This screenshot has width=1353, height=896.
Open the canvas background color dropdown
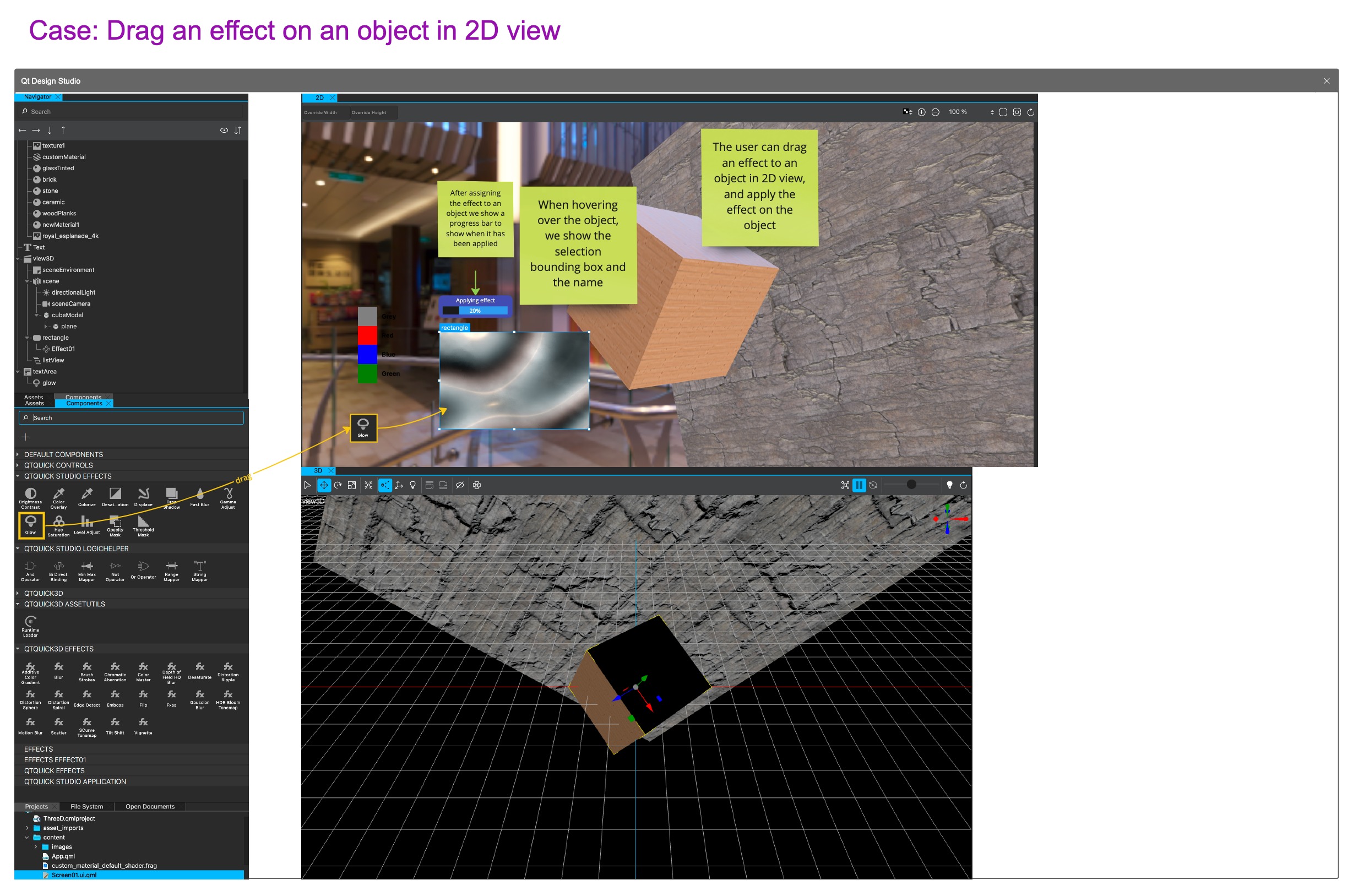pyautogui.click(x=908, y=112)
